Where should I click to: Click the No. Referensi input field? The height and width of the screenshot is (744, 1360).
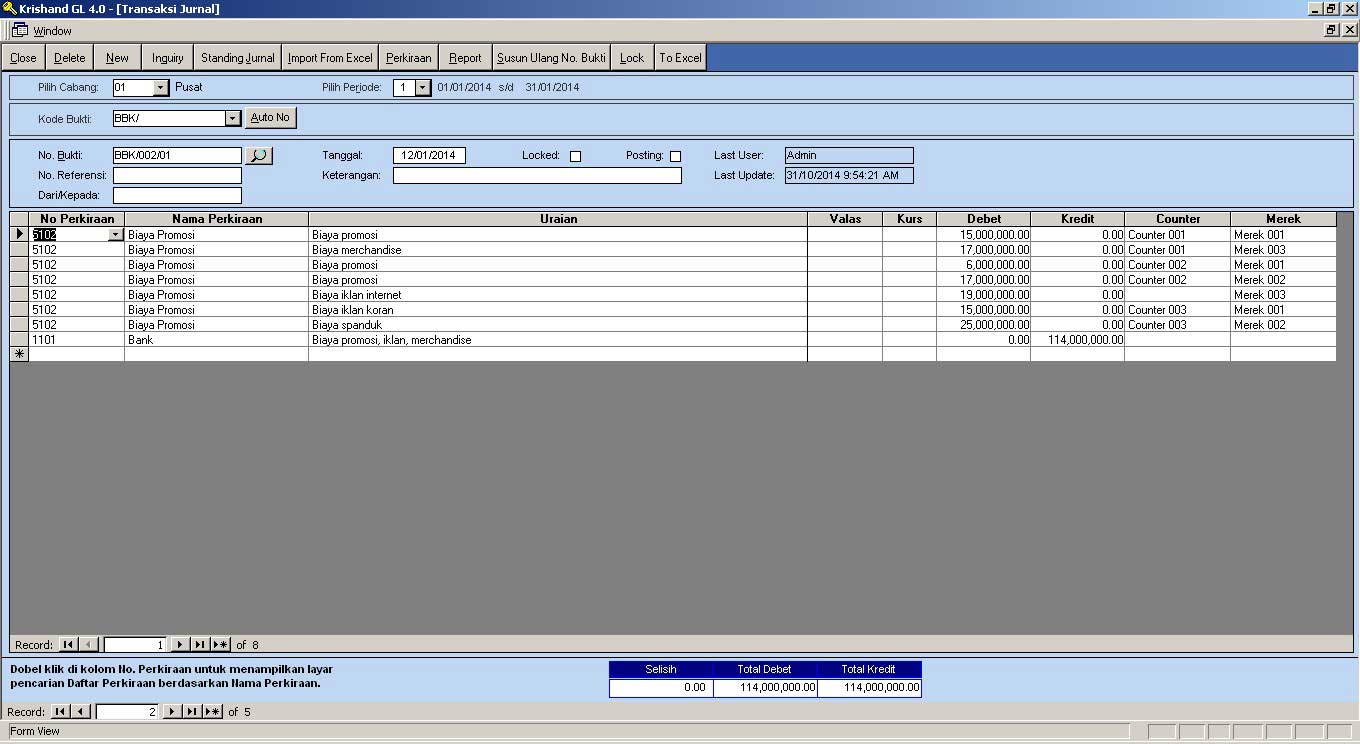177,176
